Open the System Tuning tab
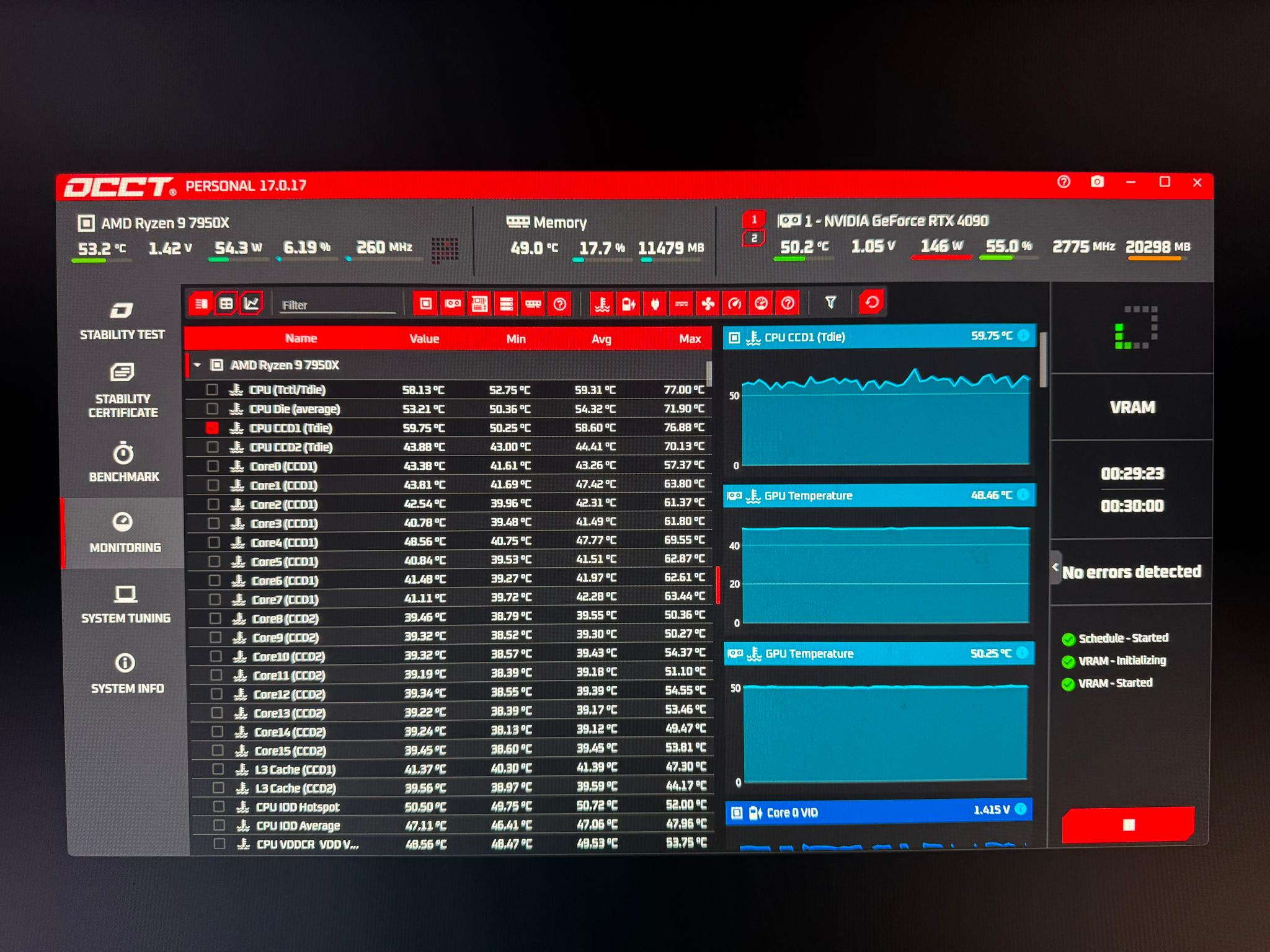1270x952 pixels. [x=126, y=604]
